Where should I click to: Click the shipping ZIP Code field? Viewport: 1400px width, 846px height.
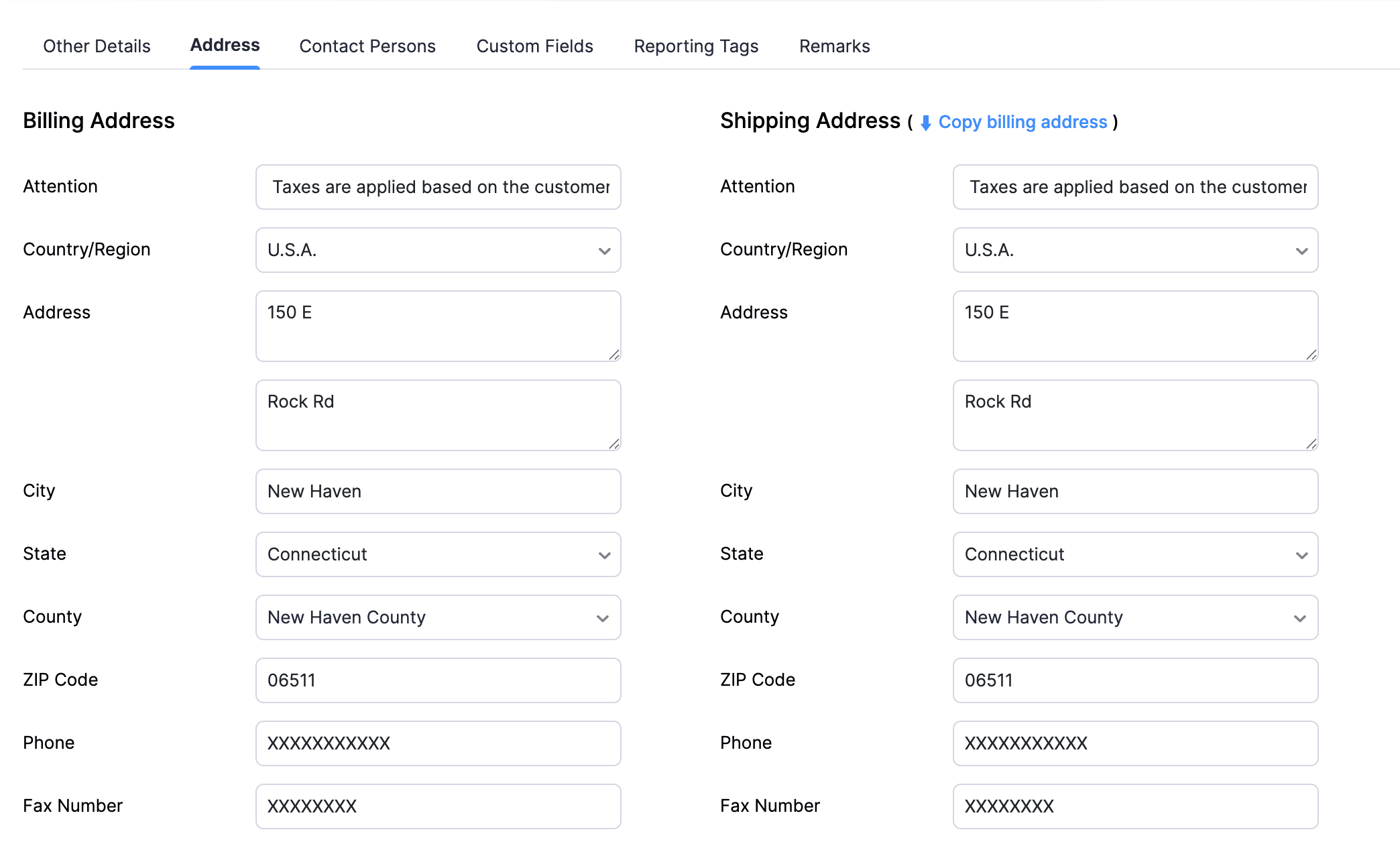[x=1134, y=680]
